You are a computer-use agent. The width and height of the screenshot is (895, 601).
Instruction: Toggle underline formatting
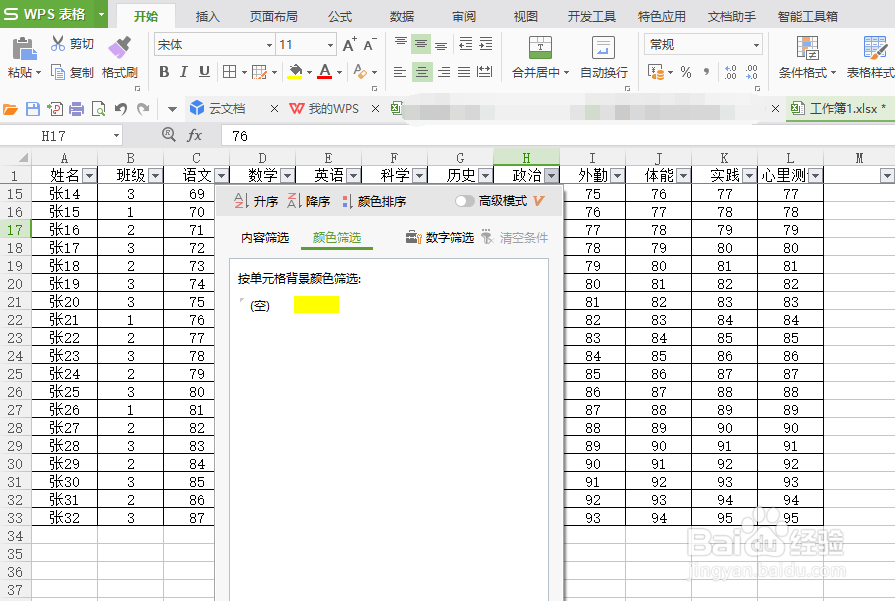point(204,72)
